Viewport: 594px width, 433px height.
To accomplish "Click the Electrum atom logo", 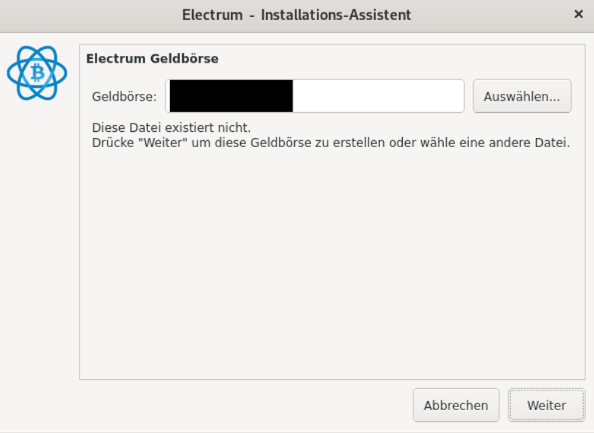I will coord(37,73).
